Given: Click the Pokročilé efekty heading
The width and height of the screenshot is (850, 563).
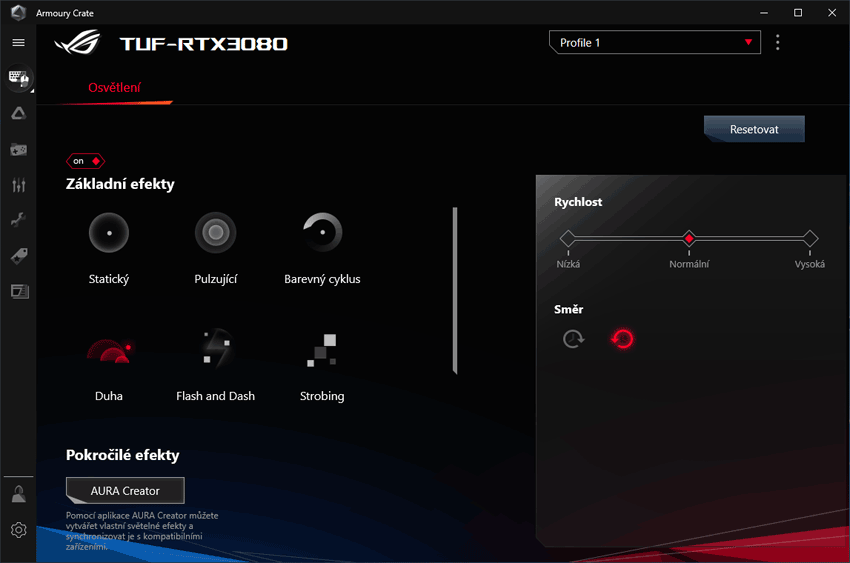Looking at the screenshot, I should 123,455.
